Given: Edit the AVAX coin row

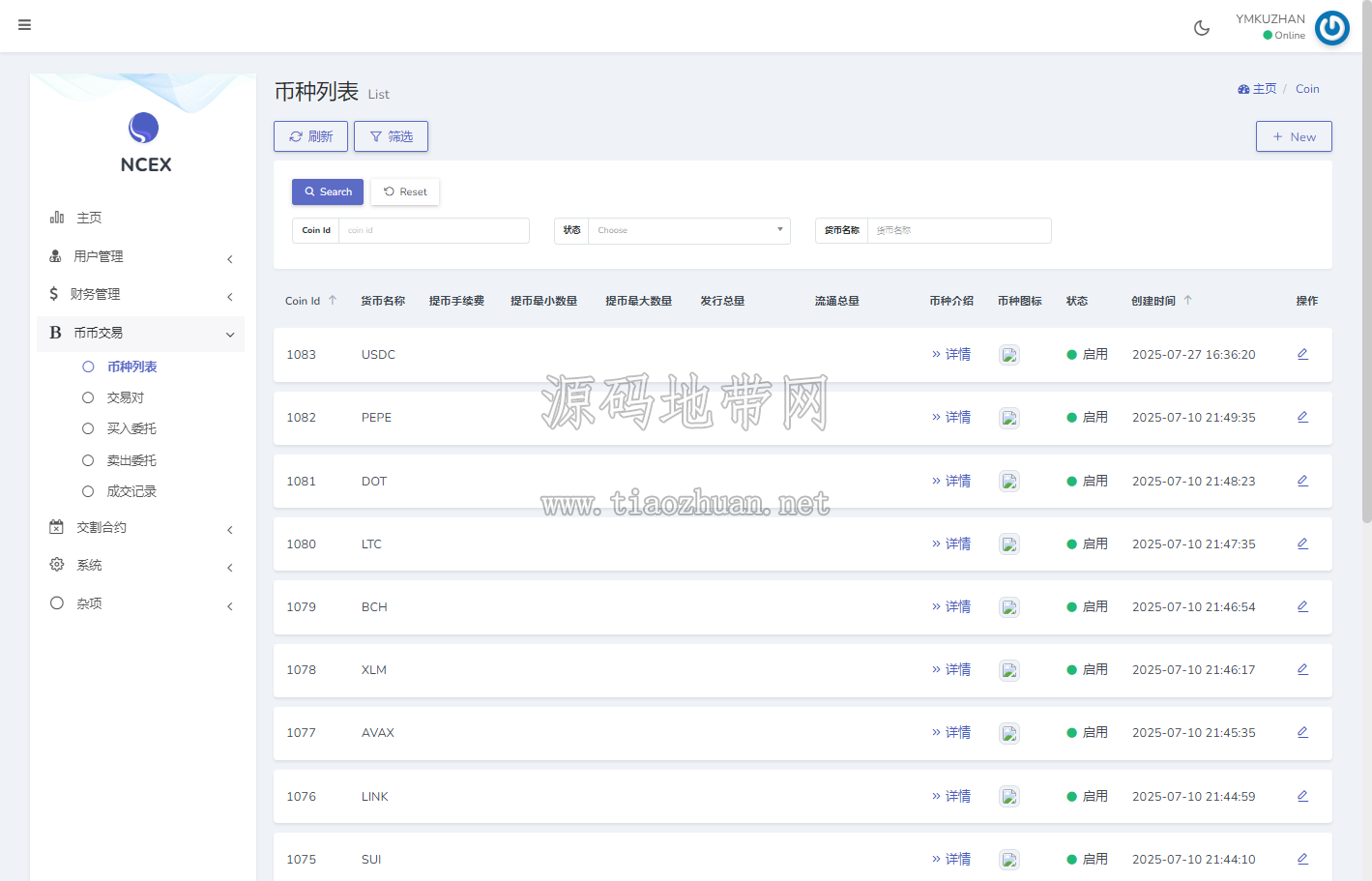Looking at the screenshot, I should 1302,732.
